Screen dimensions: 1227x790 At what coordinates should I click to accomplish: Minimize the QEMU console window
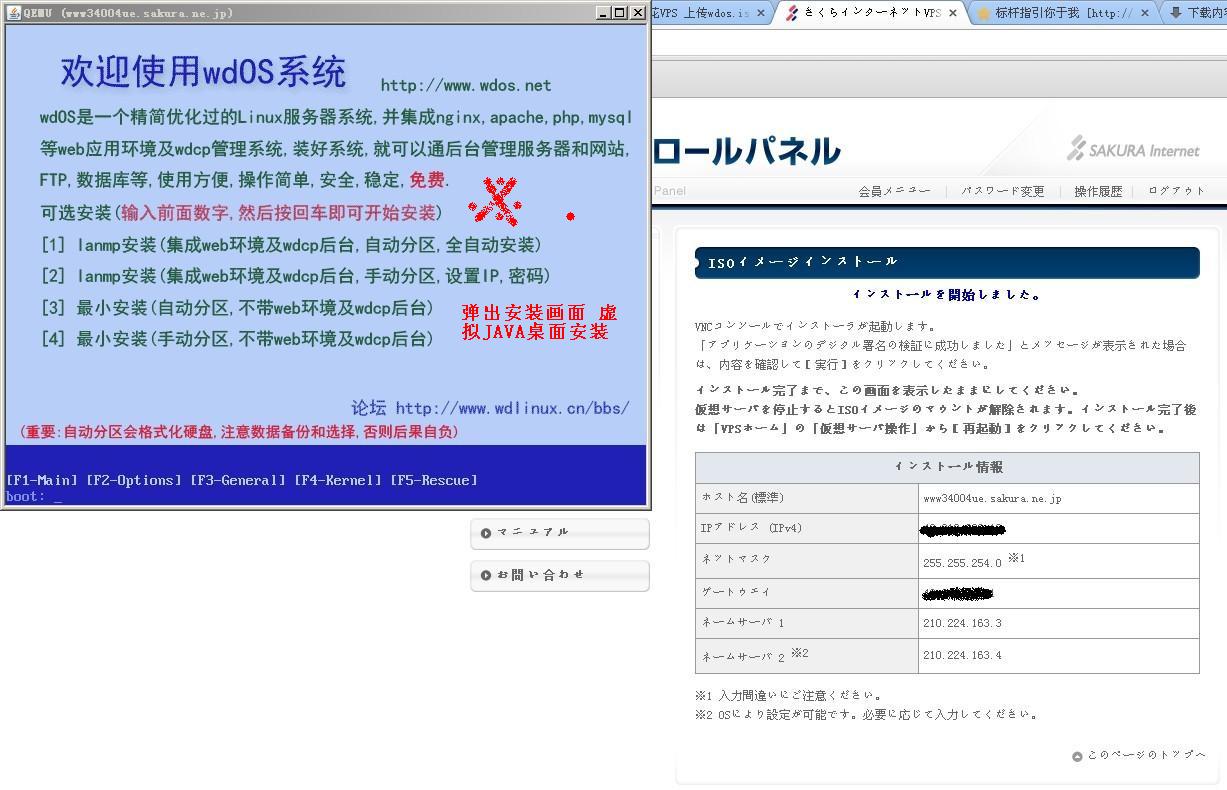pos(603,13)
